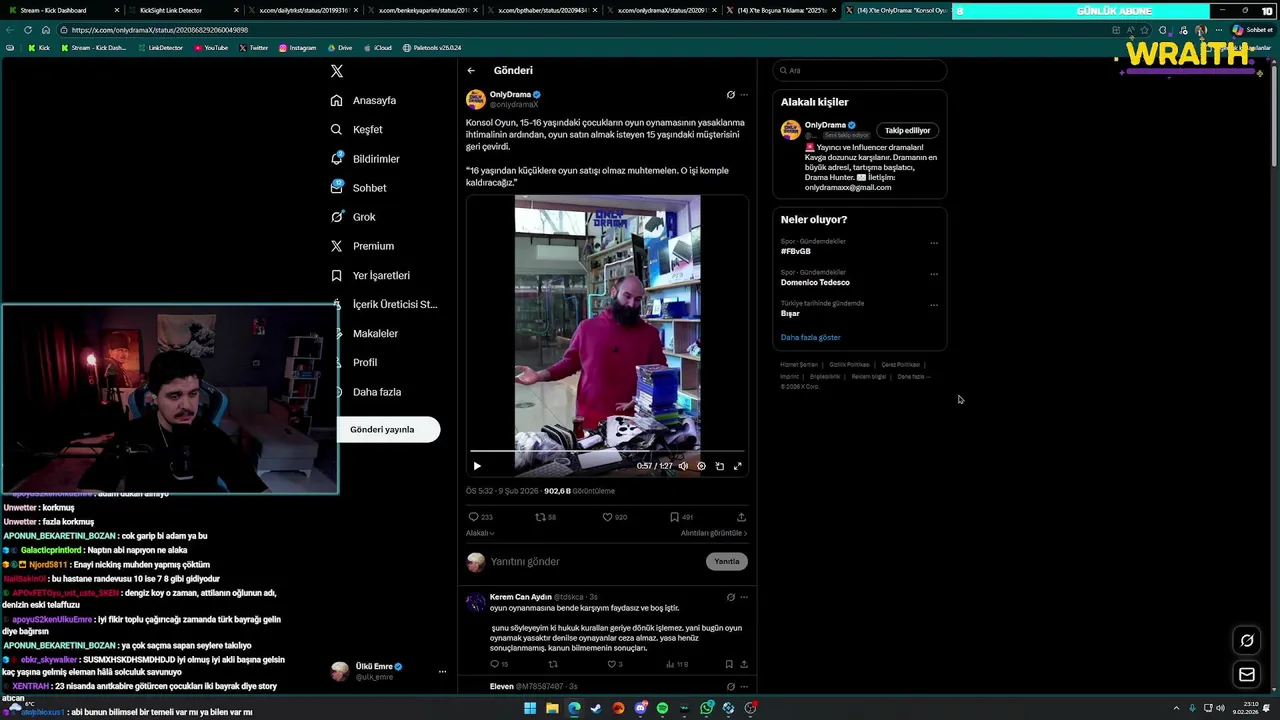
Task: Open Yer İşaretleri bookmarks
Action: (x=370, y=275)
